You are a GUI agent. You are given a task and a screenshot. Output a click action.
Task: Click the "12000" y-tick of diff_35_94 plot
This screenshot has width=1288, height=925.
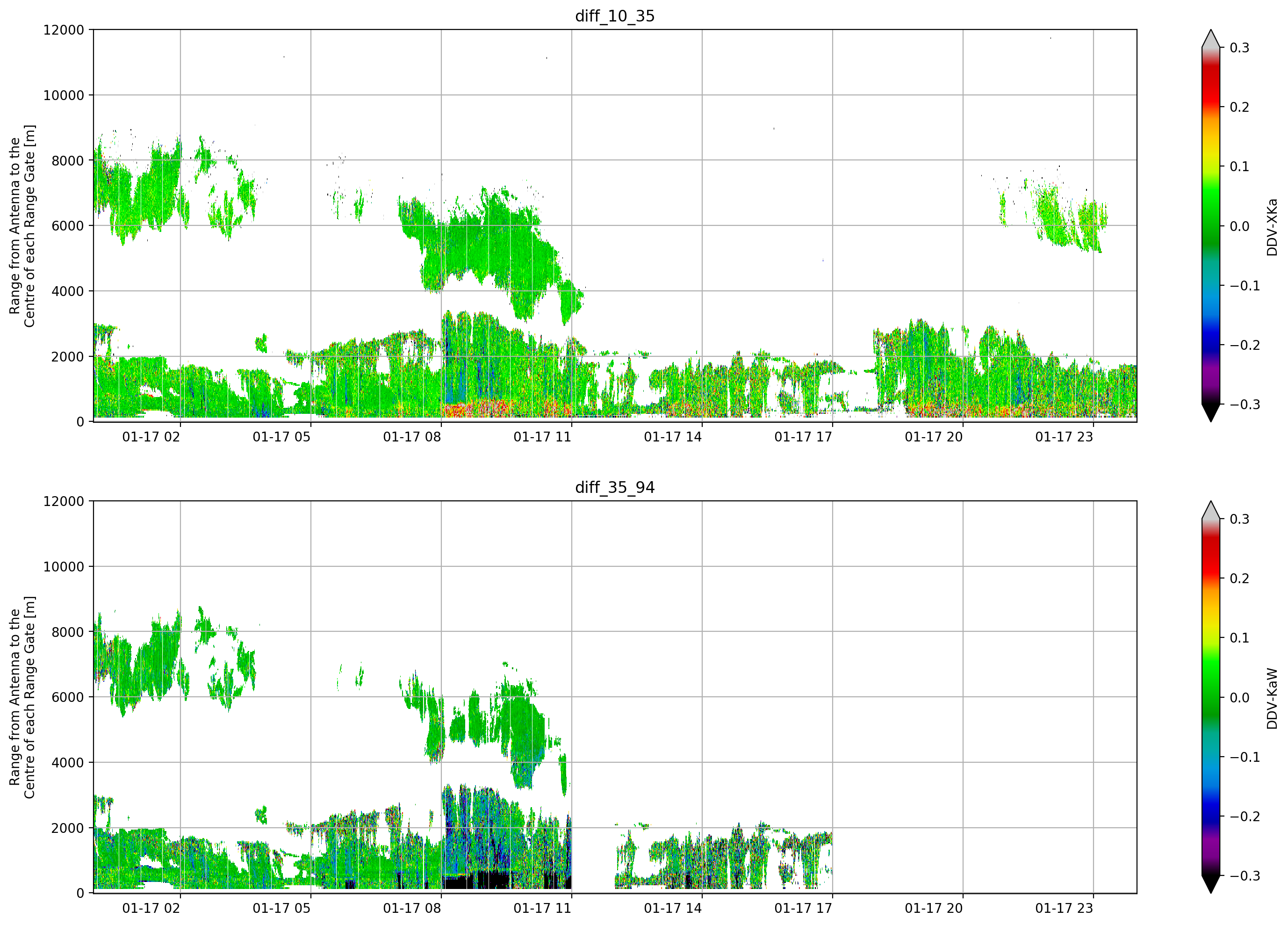64,502
